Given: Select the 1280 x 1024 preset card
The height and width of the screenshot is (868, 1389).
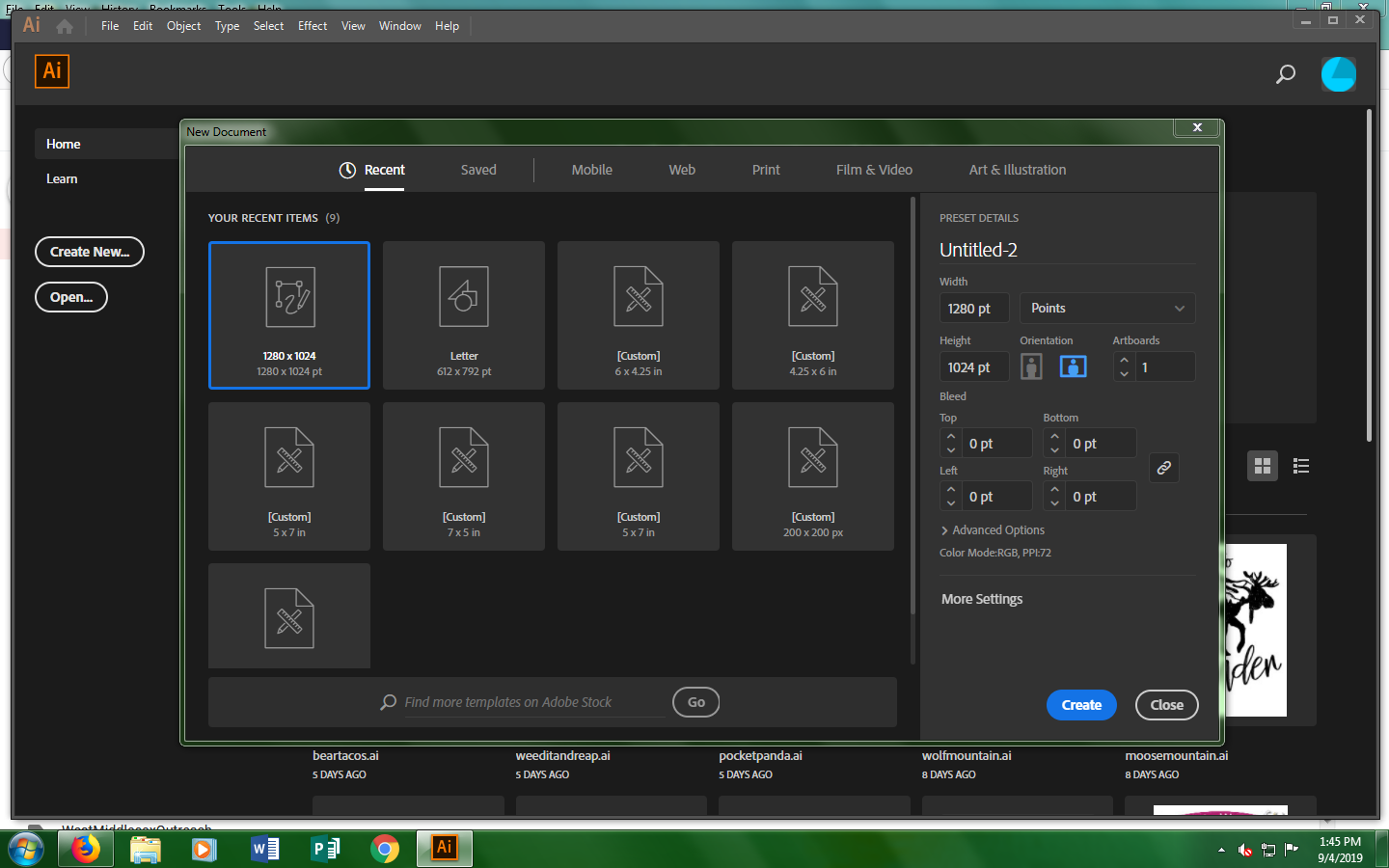Looking at the screenshot, I should [289, 315].
